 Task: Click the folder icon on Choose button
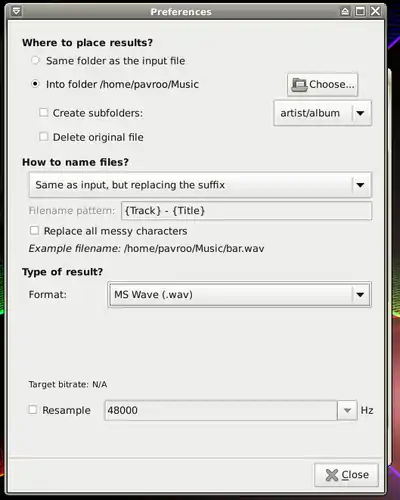(x=299, y=85)
